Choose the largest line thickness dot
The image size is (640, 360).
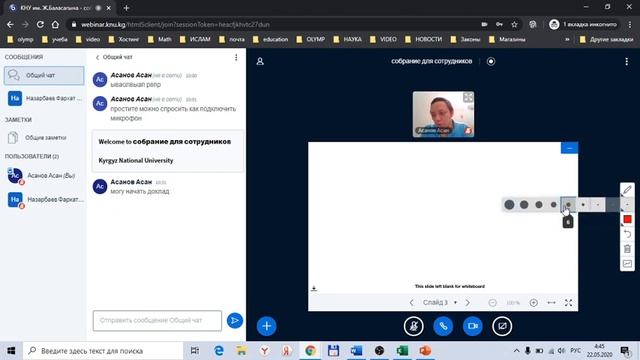[x=509, y=204]
